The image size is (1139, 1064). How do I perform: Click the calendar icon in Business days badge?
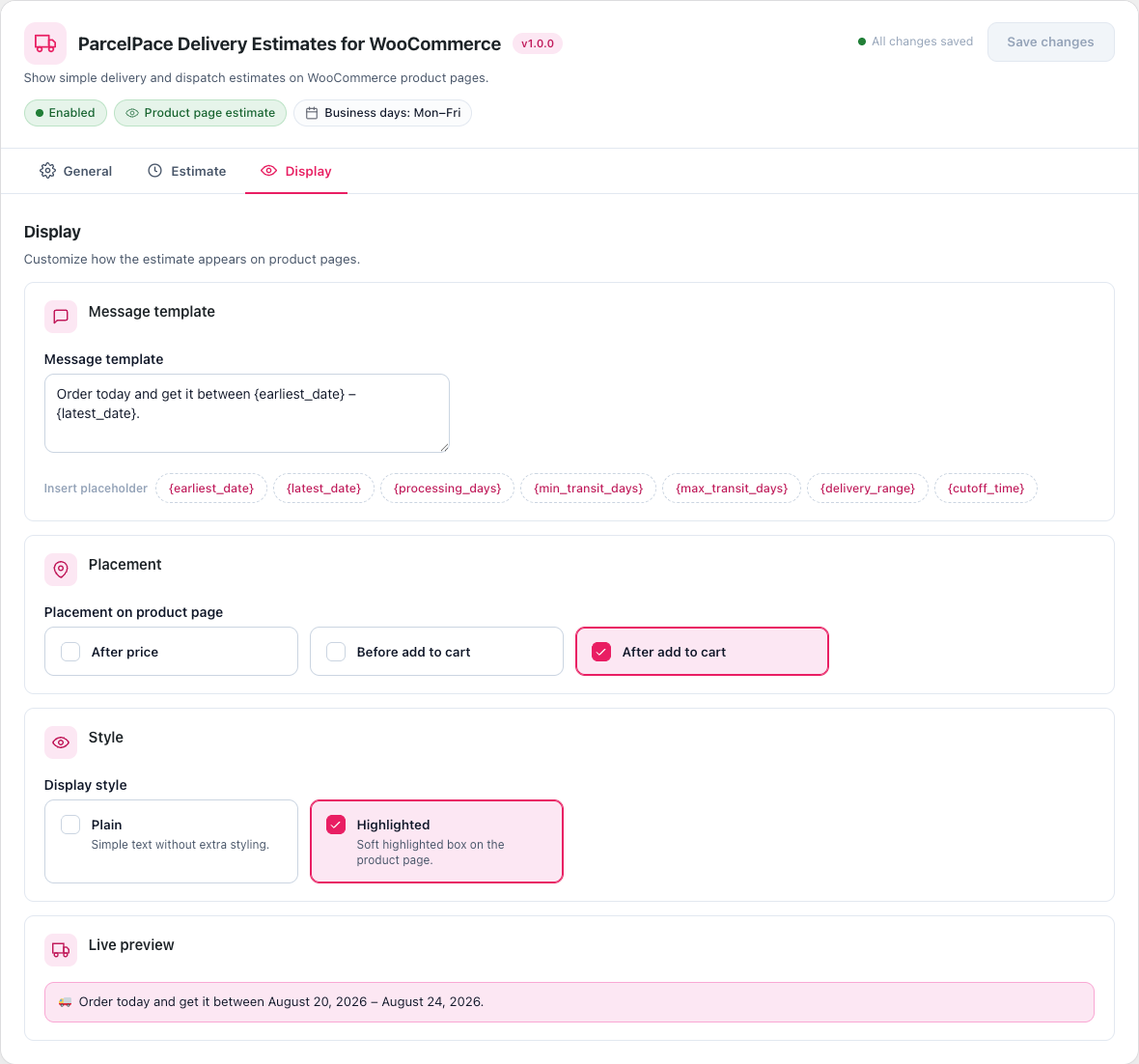[x=312, y=113]
